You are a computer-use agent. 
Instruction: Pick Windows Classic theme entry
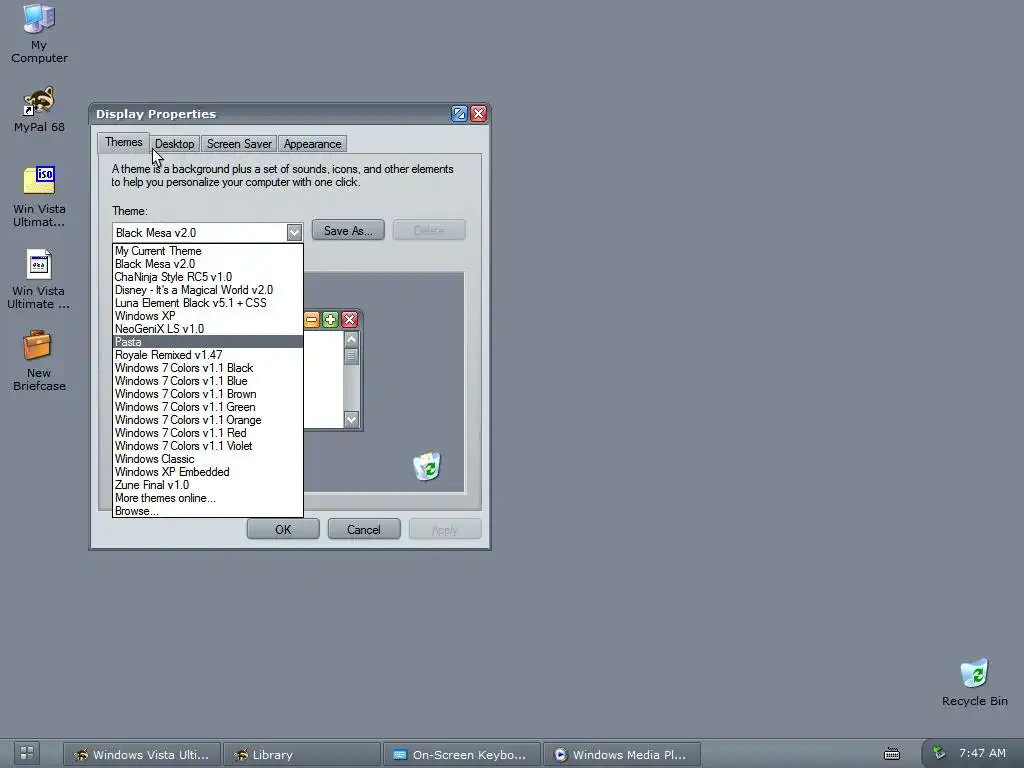click(208, 459)
